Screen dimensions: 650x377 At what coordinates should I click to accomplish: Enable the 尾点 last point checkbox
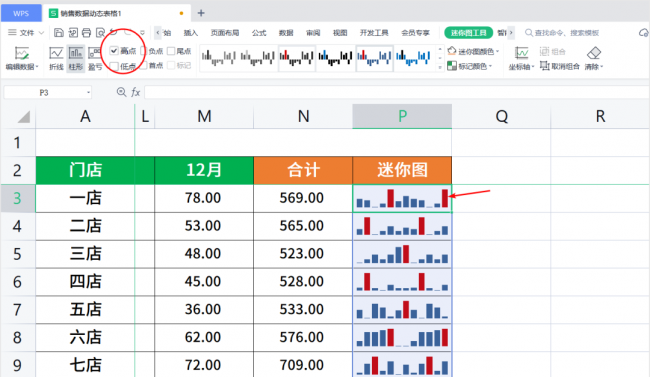click(171, 51)
